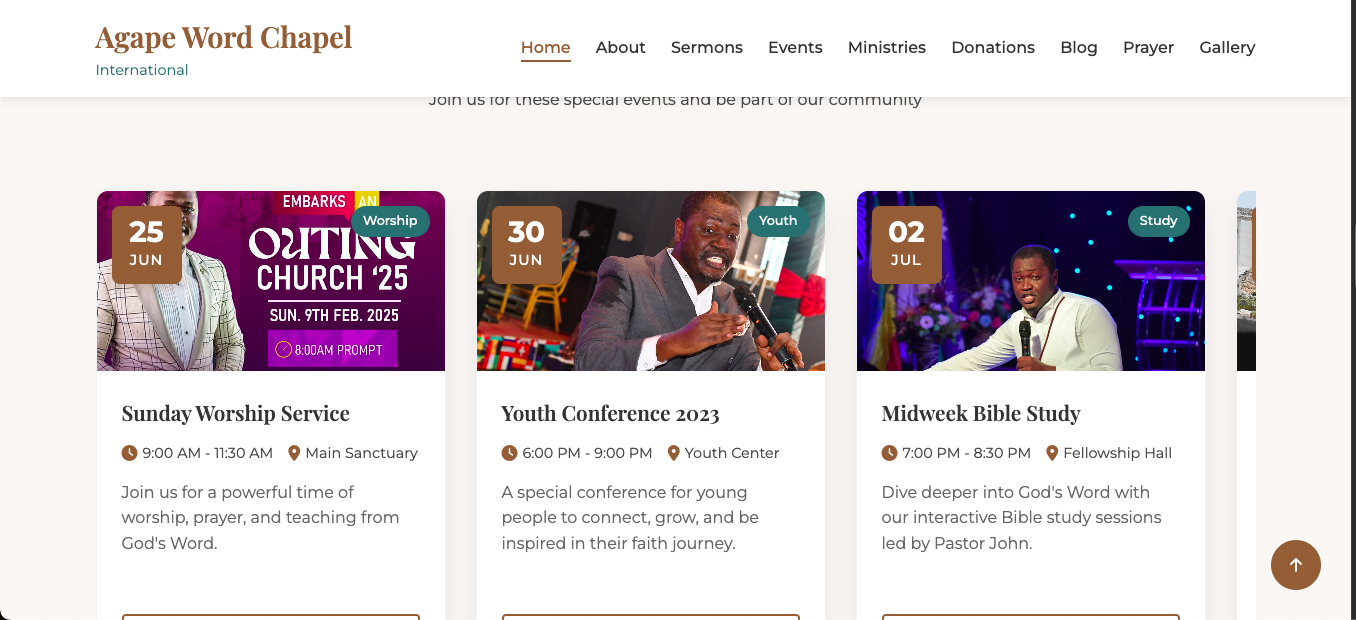The width and height of the screenshot is (1356, 620).
Task: Click the Agape Word Chapel logo
Action: (x=223, y=38)
